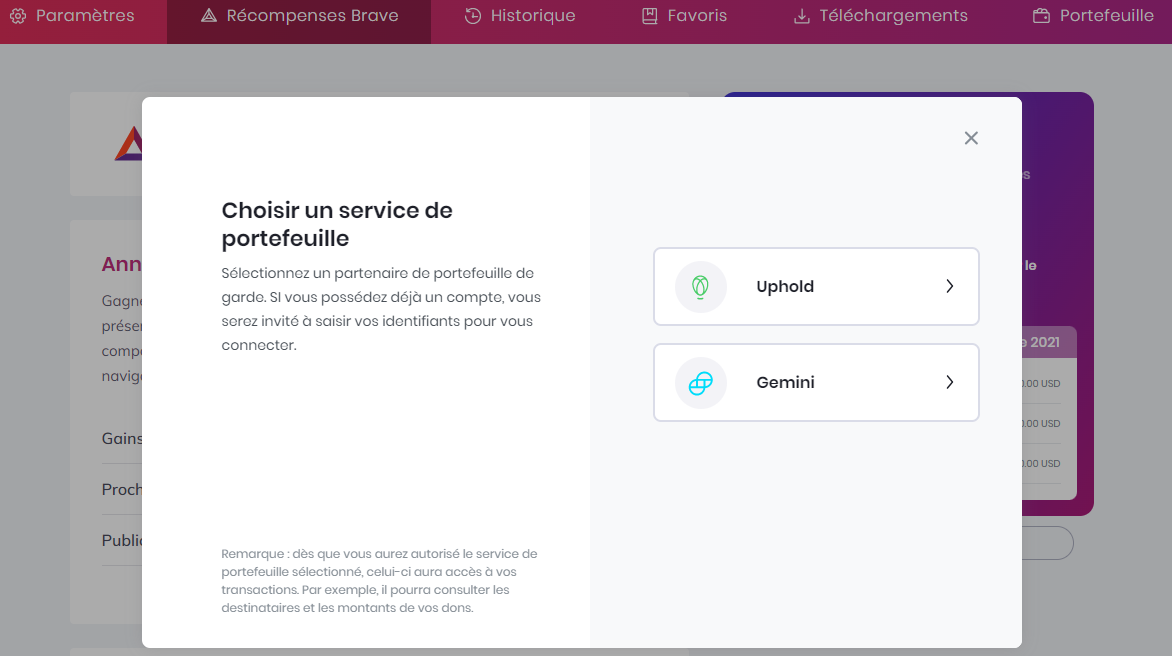
Task: Switch to the Récompenses Brave tab
Action: point(312,16)
